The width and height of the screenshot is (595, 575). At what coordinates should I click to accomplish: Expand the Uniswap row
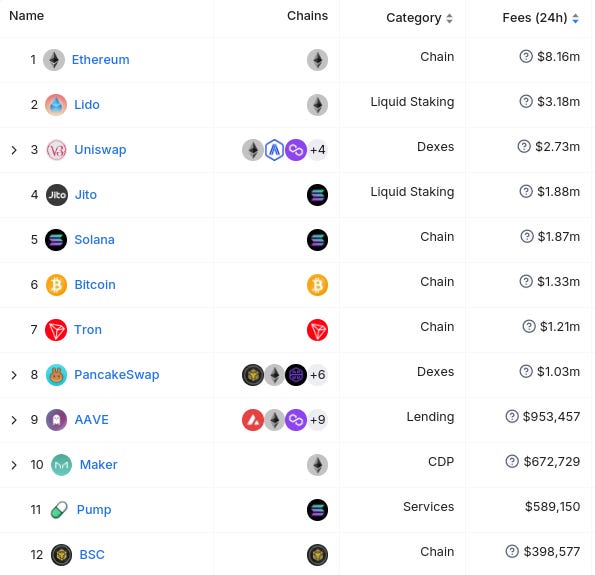(14, 150)
